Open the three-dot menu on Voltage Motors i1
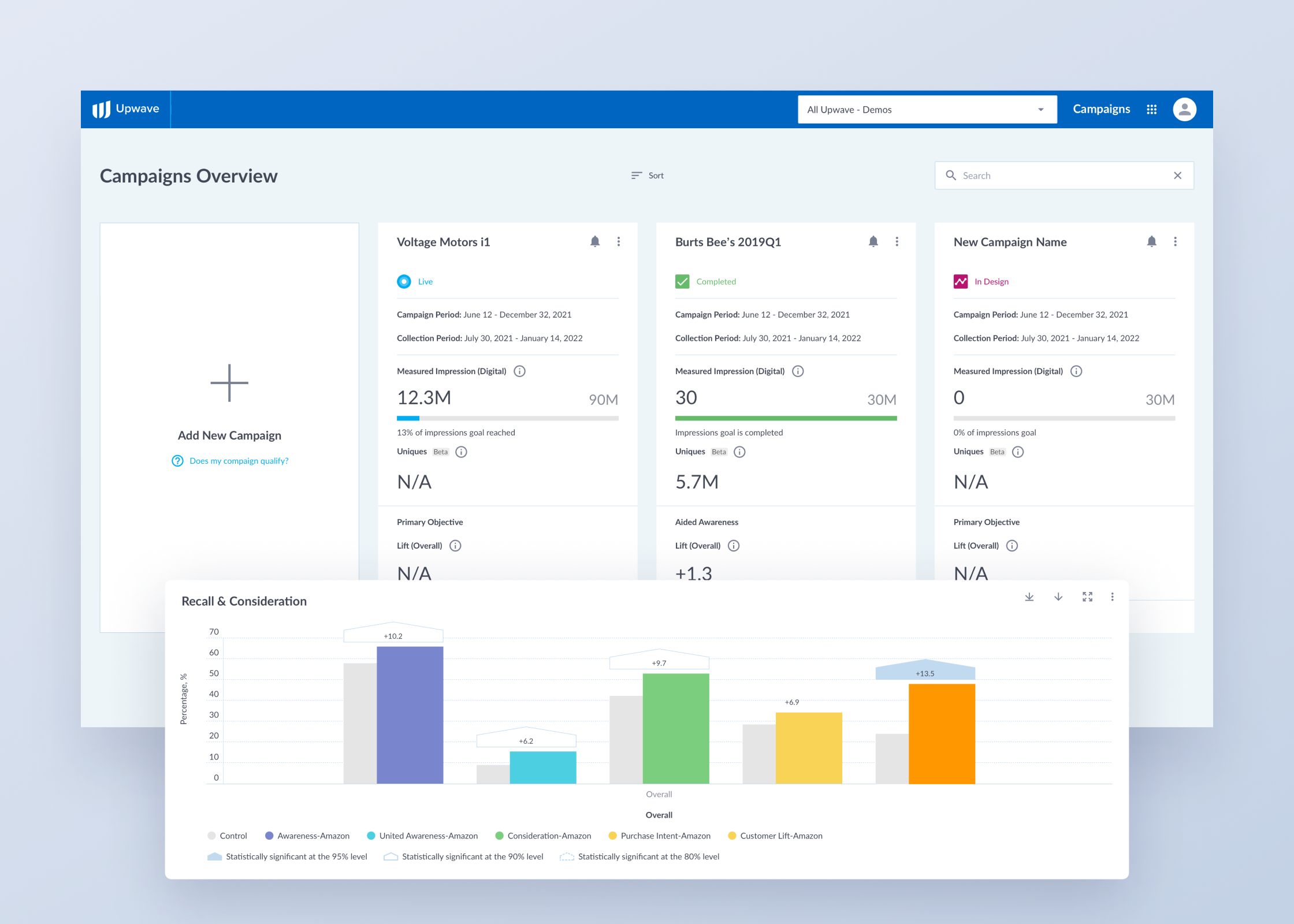This screenshot has width=1294, height=924. [618, 241]
